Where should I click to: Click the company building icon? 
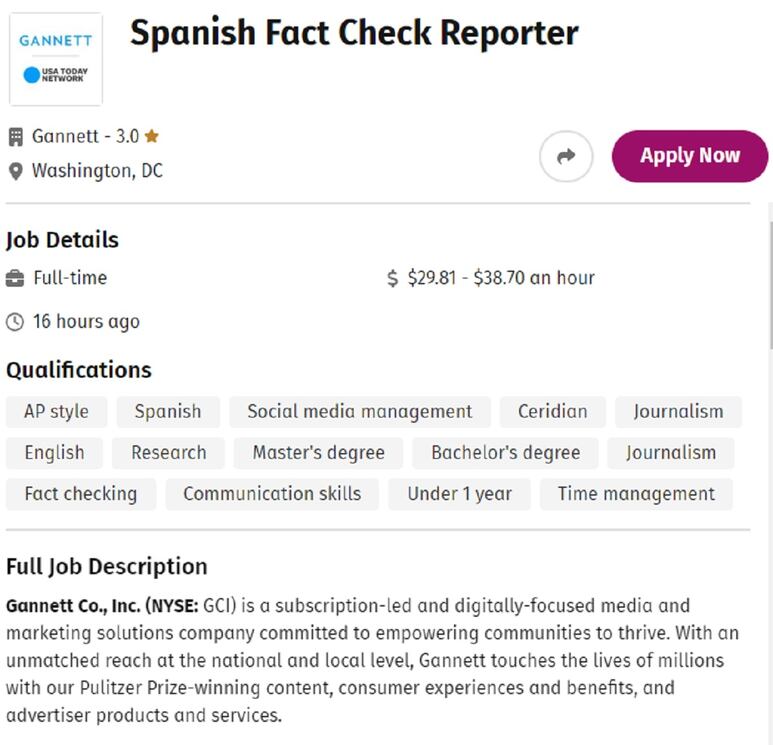click(16, 137)
